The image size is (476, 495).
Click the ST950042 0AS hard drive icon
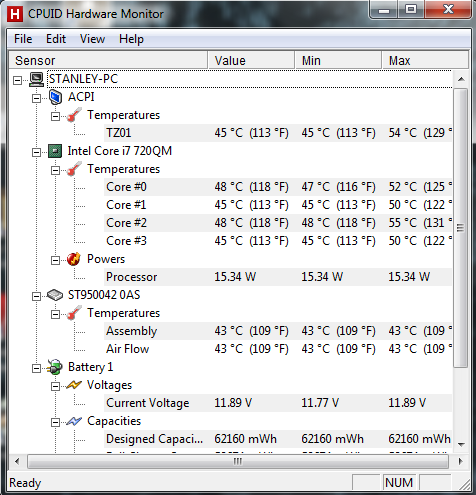click(x=55, y=295)
